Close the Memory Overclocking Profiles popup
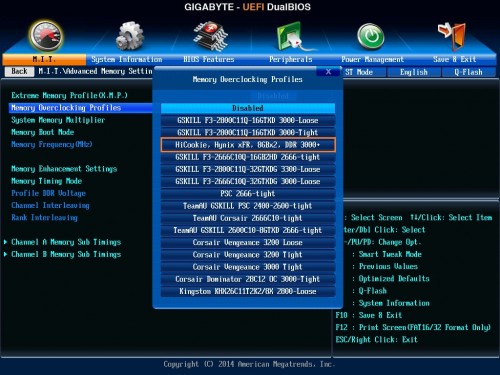The image size is (500, 375). [x=328, y=72]
